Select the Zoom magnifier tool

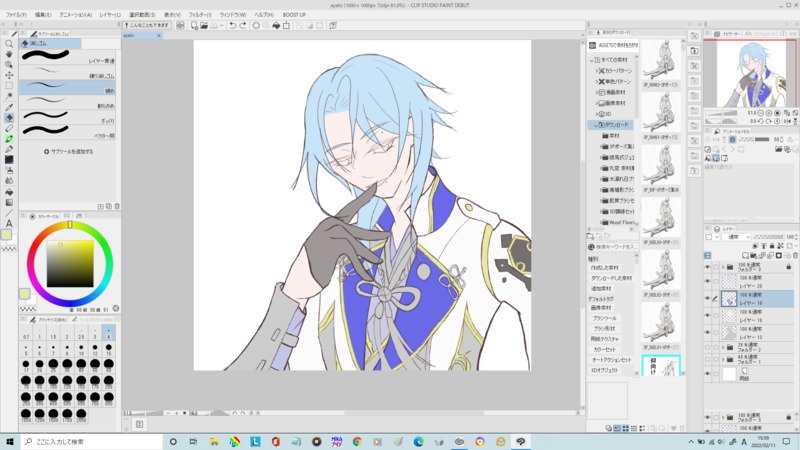(9, 44)
